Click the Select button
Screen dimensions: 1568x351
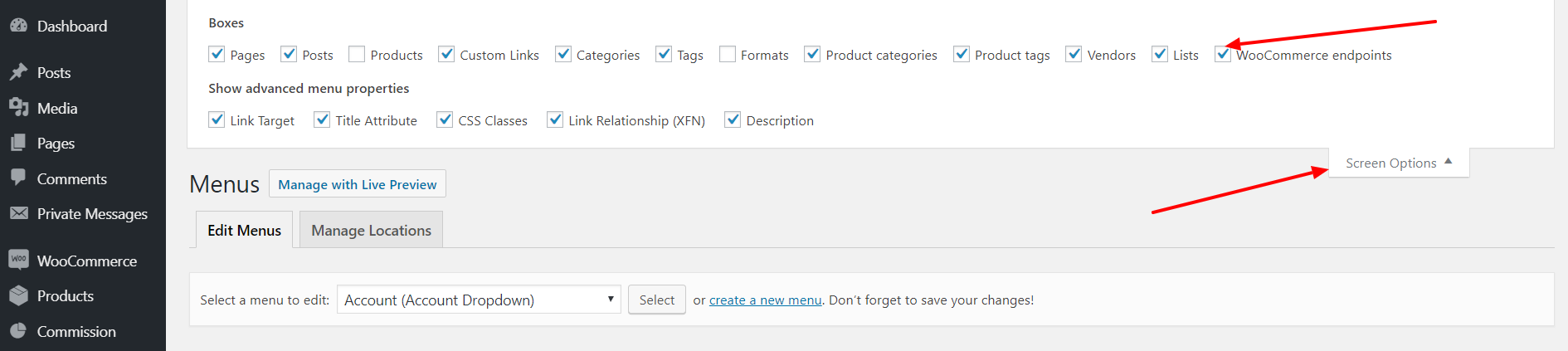pos(657,300)
